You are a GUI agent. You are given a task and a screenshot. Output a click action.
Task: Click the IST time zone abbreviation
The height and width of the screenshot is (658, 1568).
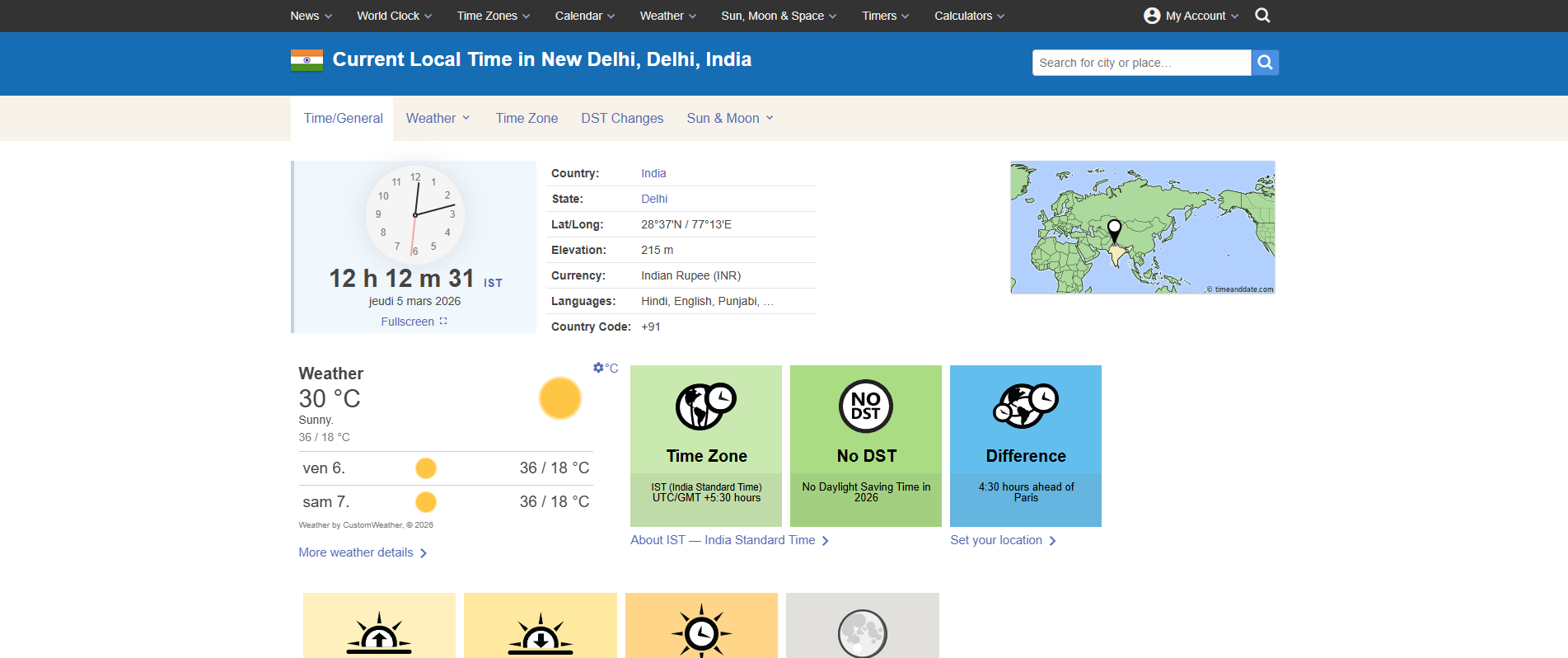pyautogui.click(x=493, y=283)
